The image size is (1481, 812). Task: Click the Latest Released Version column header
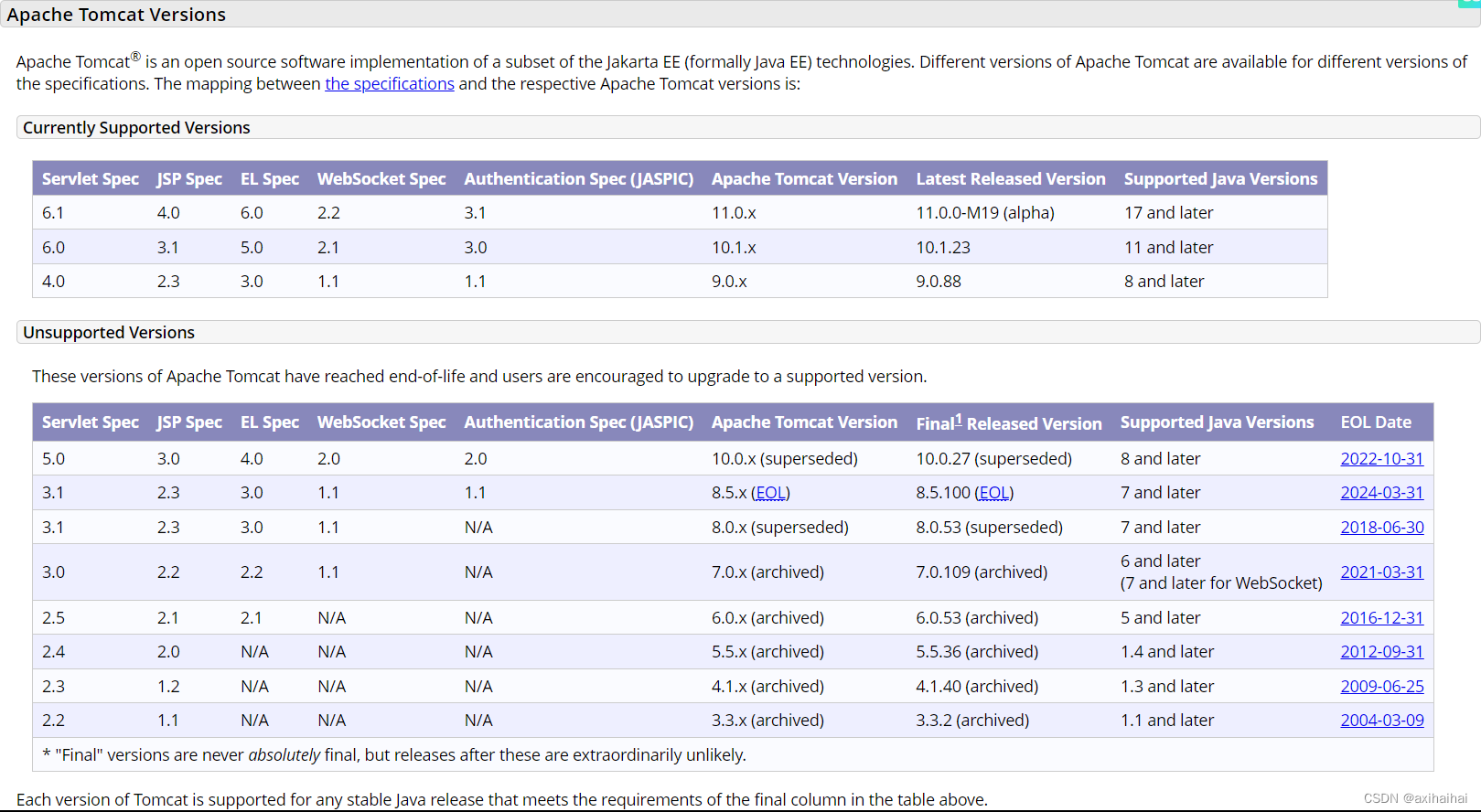click(1011, 179)
